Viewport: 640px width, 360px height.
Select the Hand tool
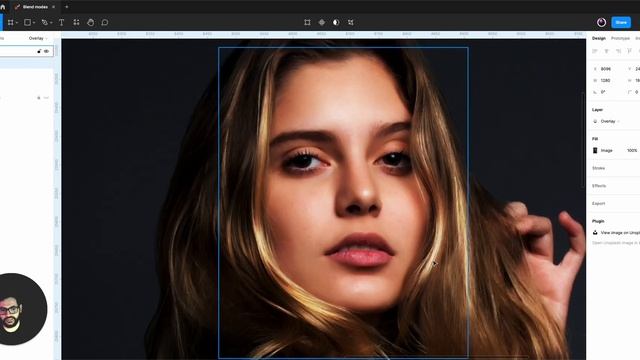(91, 22)
